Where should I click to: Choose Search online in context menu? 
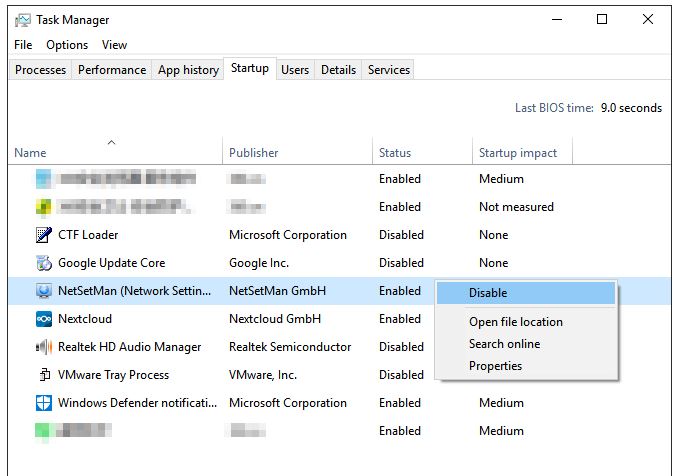pyautogui.click(x=504, y=344)
